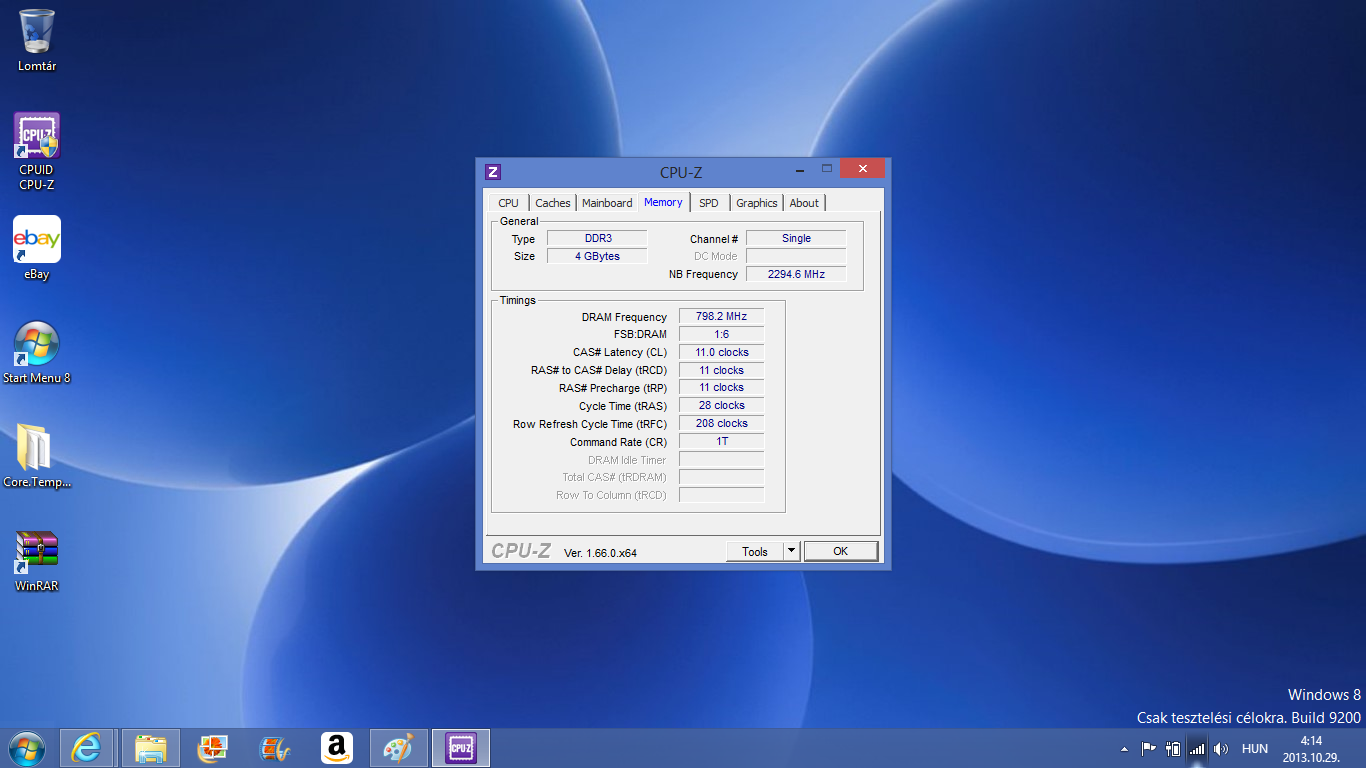
Task: Show hidden system tray icons
Action: click(x=1124, y=748)
